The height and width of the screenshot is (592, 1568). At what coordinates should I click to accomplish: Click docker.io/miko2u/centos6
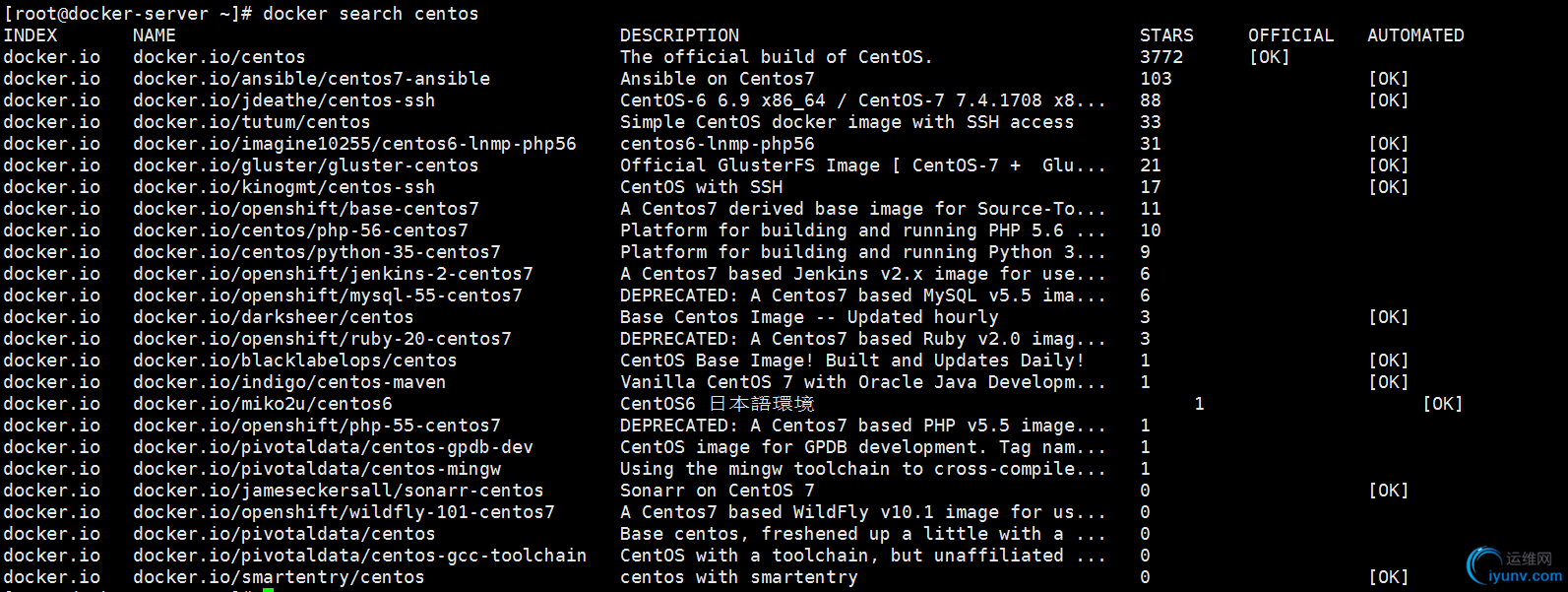coord(263,404)
